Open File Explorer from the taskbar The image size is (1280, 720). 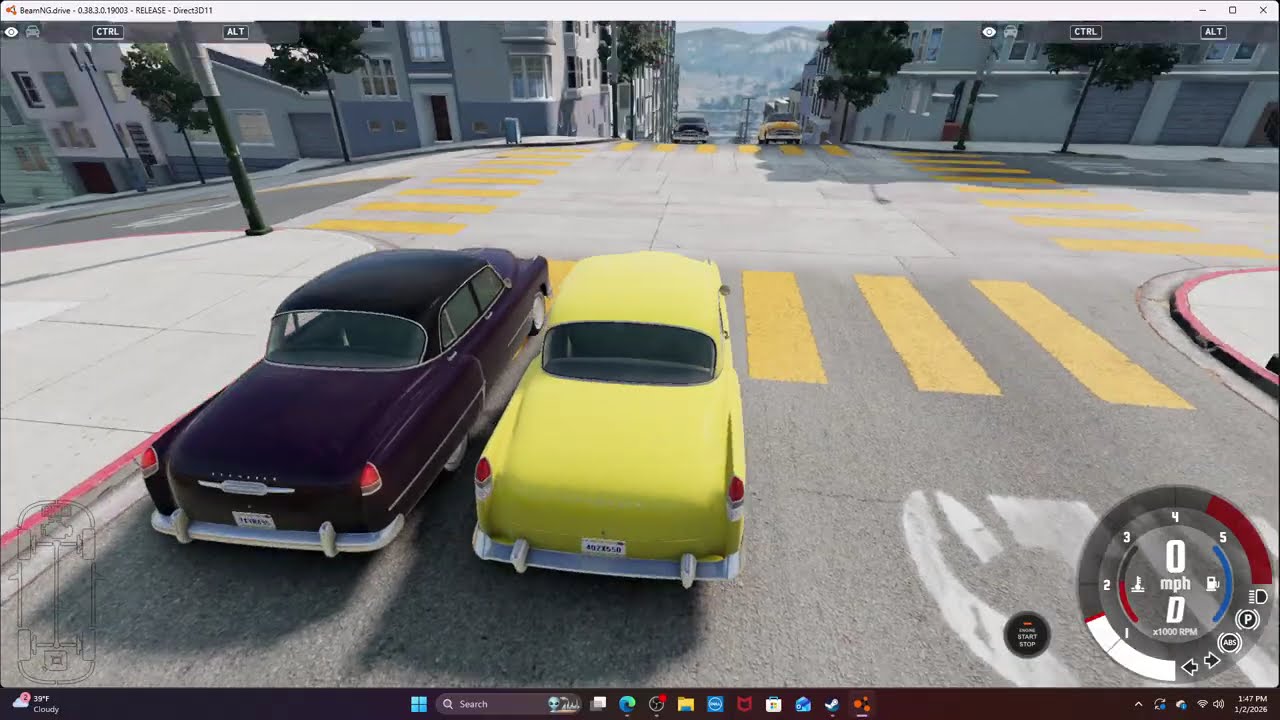tap(686, 704)
